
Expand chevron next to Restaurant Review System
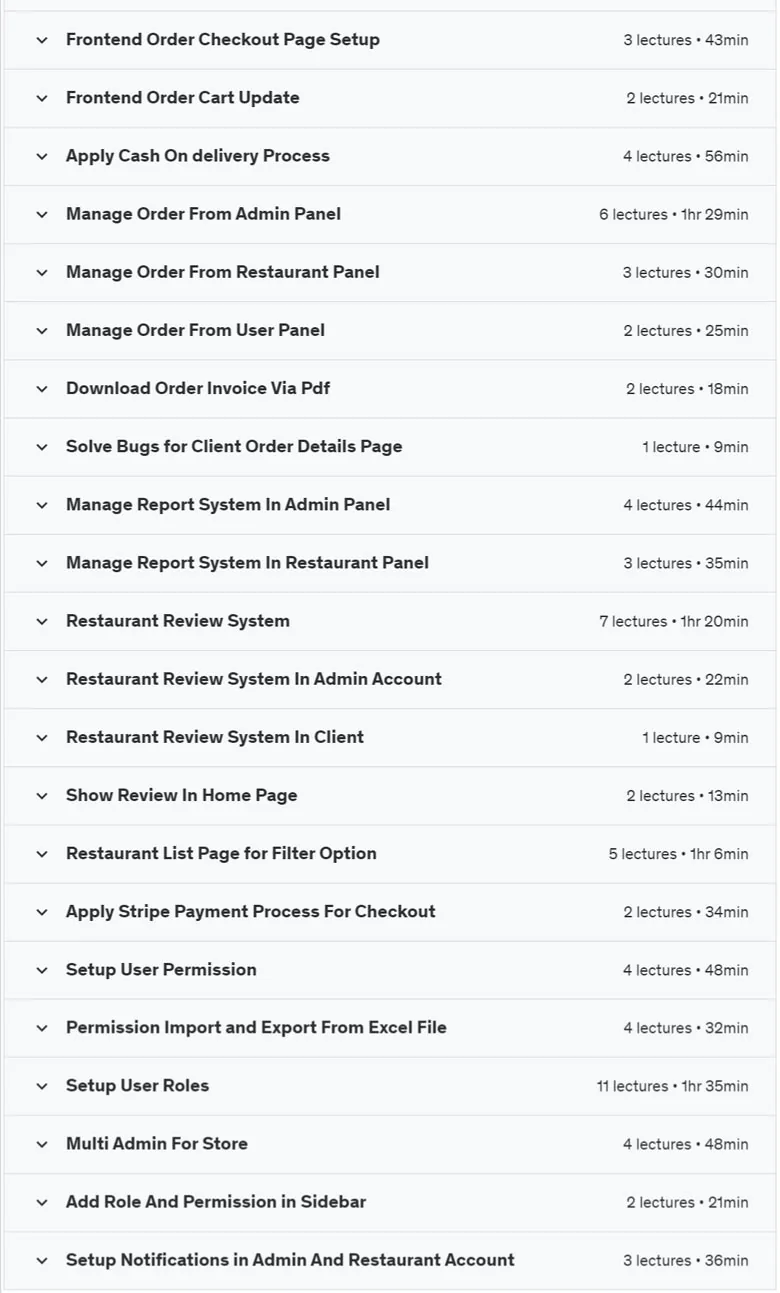(41, 621)
